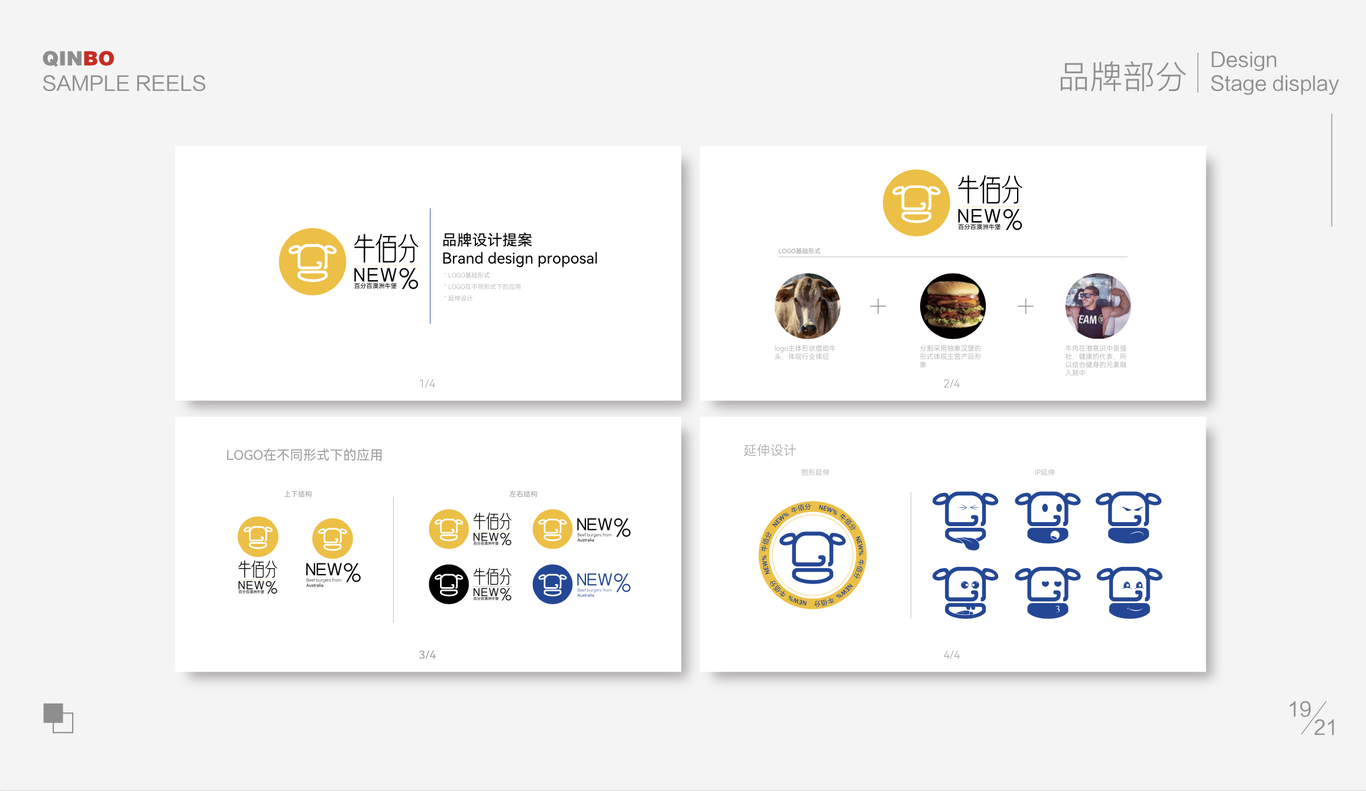1366x791 pixels.
Task: Click the '品牌设计提案' title
Action: [x=487, y=240]
